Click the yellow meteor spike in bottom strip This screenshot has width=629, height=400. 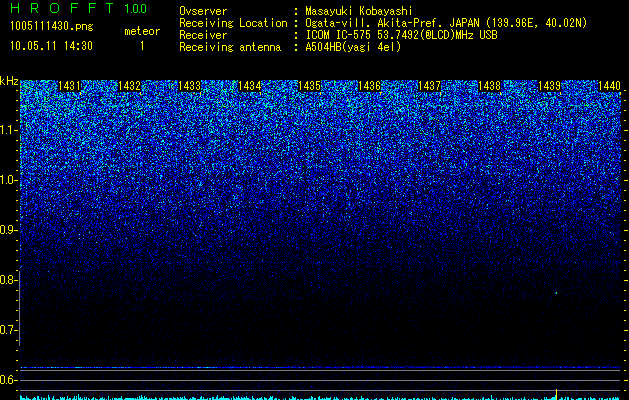click(x=556, y=394)
